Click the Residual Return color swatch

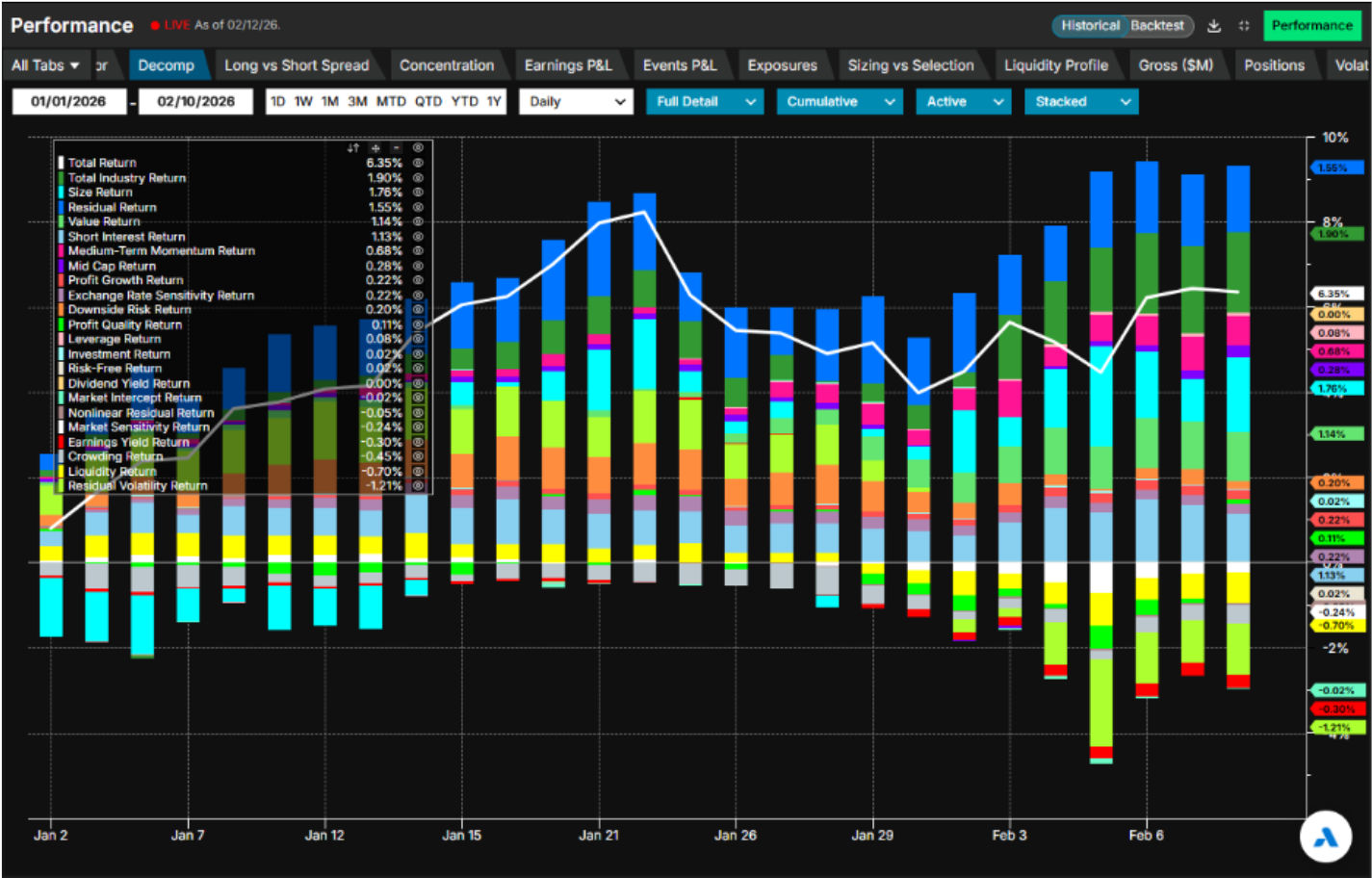62,207
